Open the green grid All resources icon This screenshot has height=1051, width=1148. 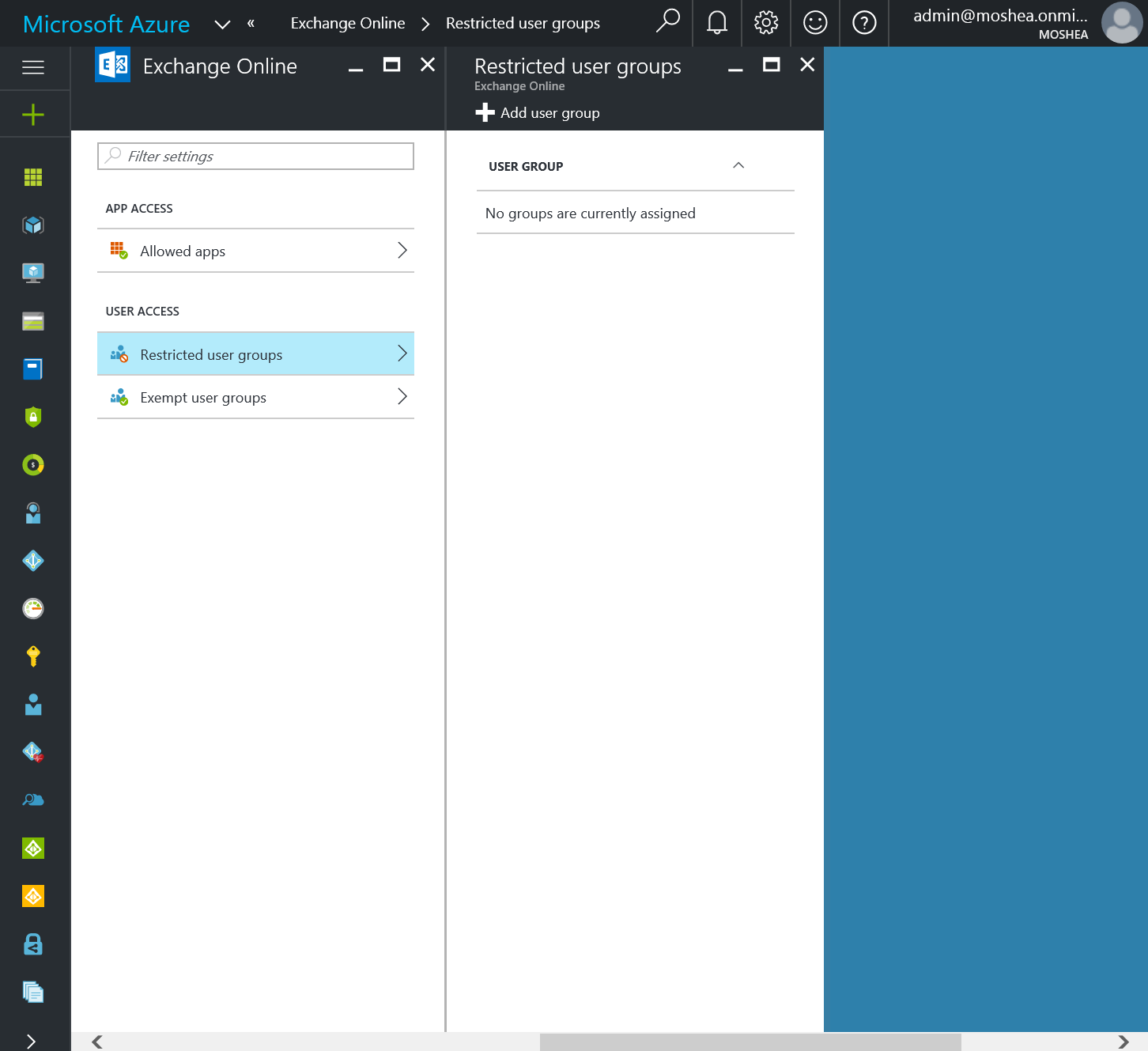[33, 178]
